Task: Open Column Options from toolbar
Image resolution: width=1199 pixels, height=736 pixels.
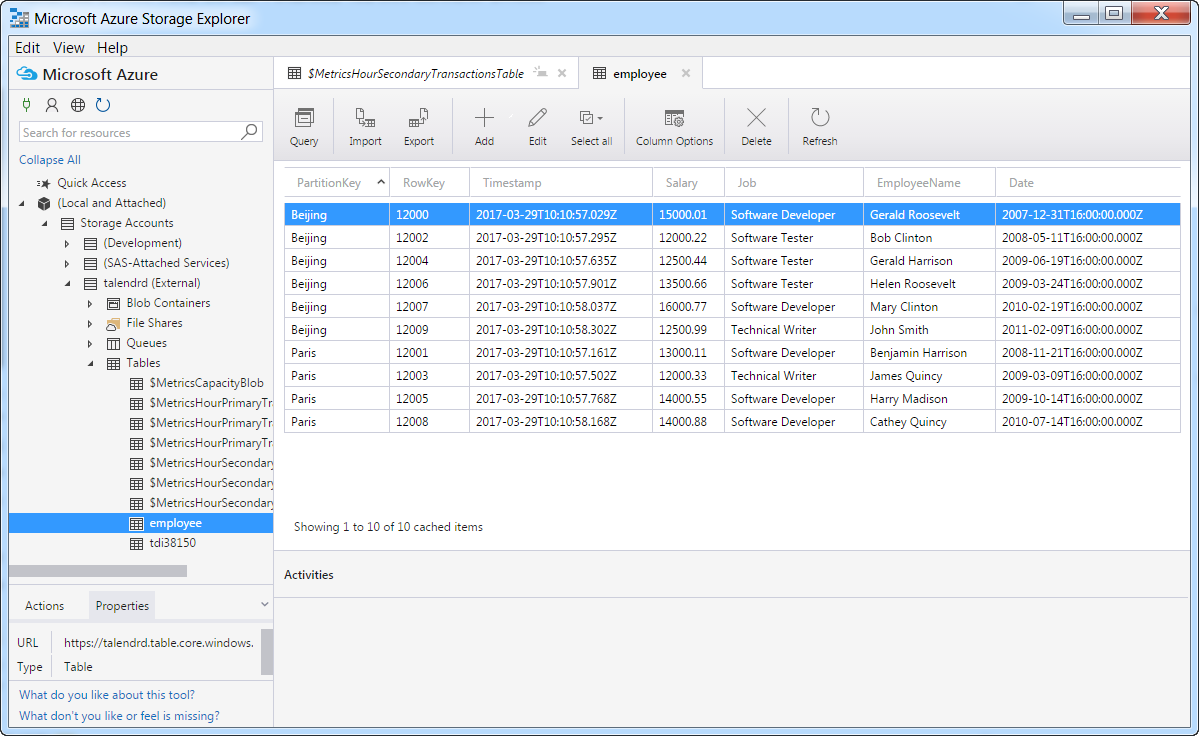Action: (674, 126)
